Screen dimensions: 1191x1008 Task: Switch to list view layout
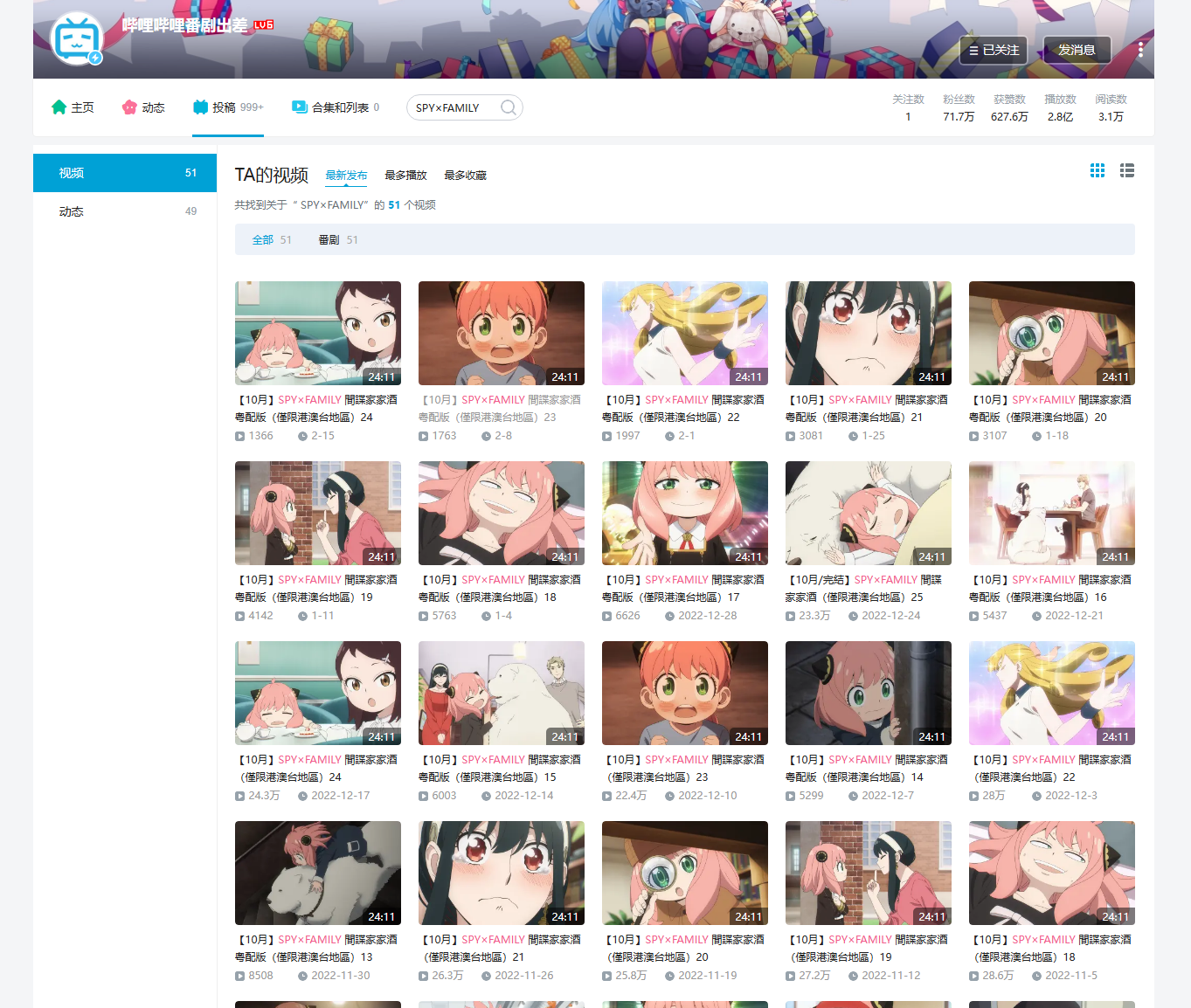point(1127,170)
